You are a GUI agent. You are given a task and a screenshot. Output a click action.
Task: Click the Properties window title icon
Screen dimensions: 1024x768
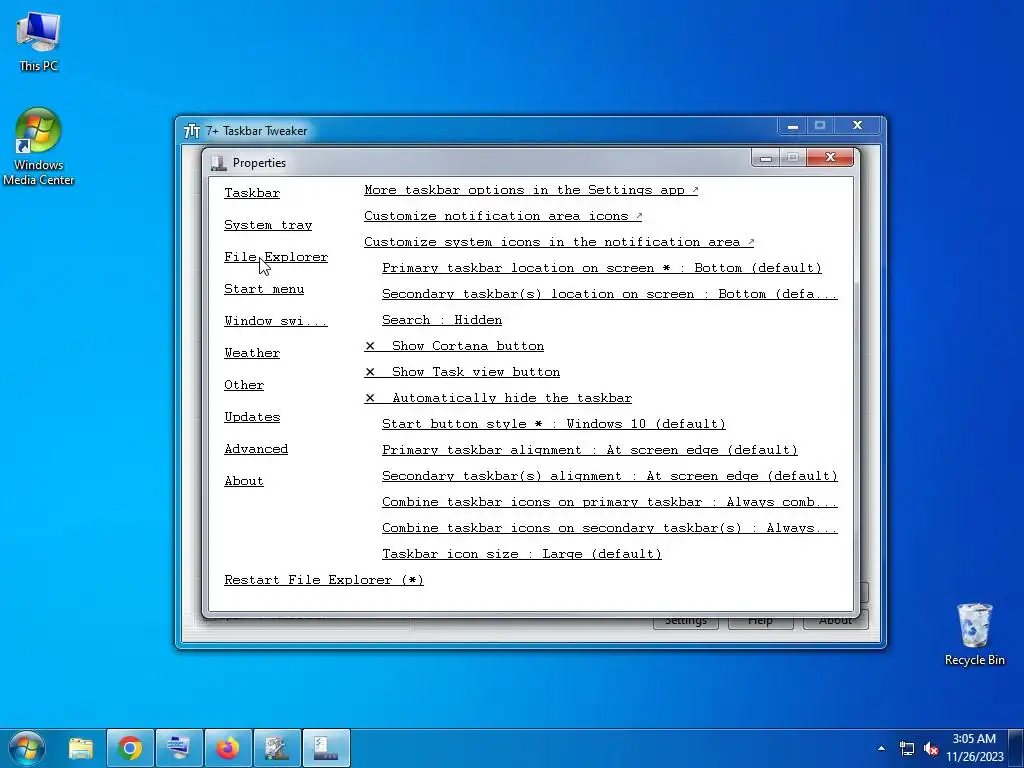click(x=219, y=163)
